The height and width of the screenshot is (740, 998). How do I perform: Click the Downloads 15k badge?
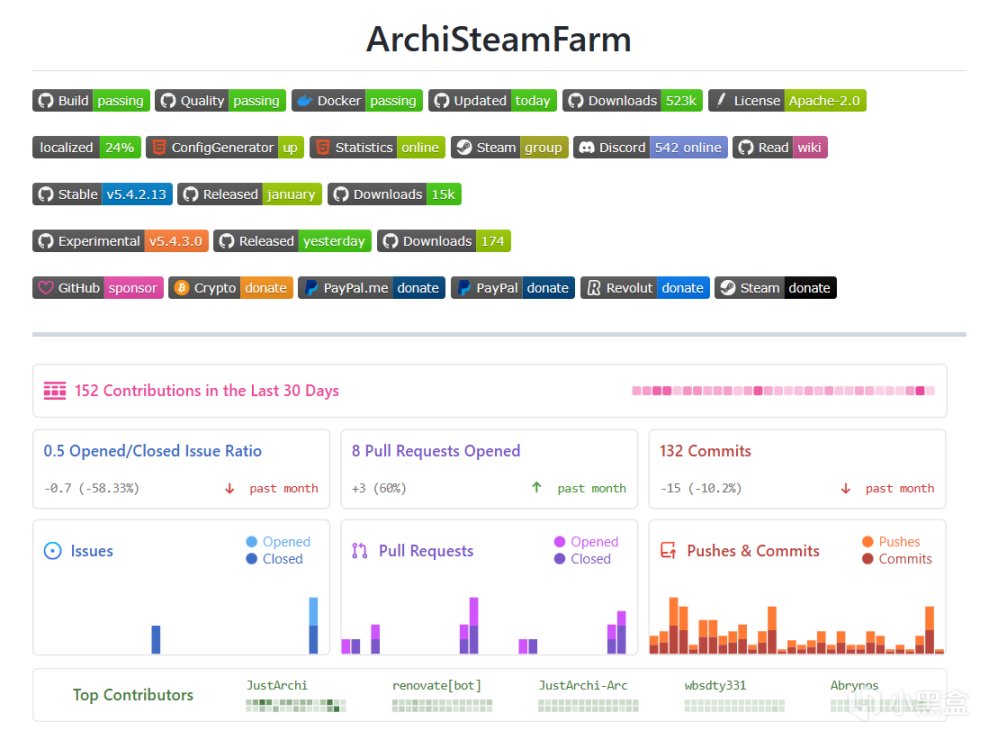click(x=395, y=194)
